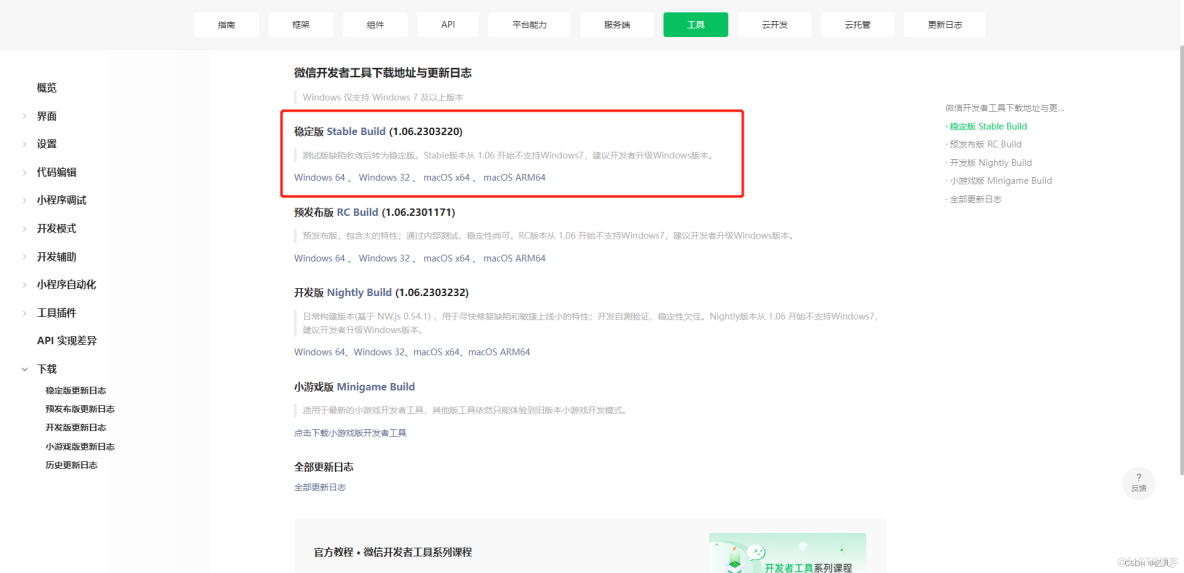Viewport: 1184px width, 573px height.
Task: Download Stable Build for Windows 32
Action: coord(384,177)
